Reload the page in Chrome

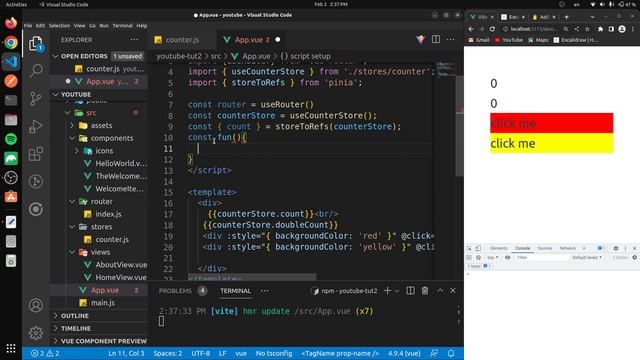(x=492, y=29)
